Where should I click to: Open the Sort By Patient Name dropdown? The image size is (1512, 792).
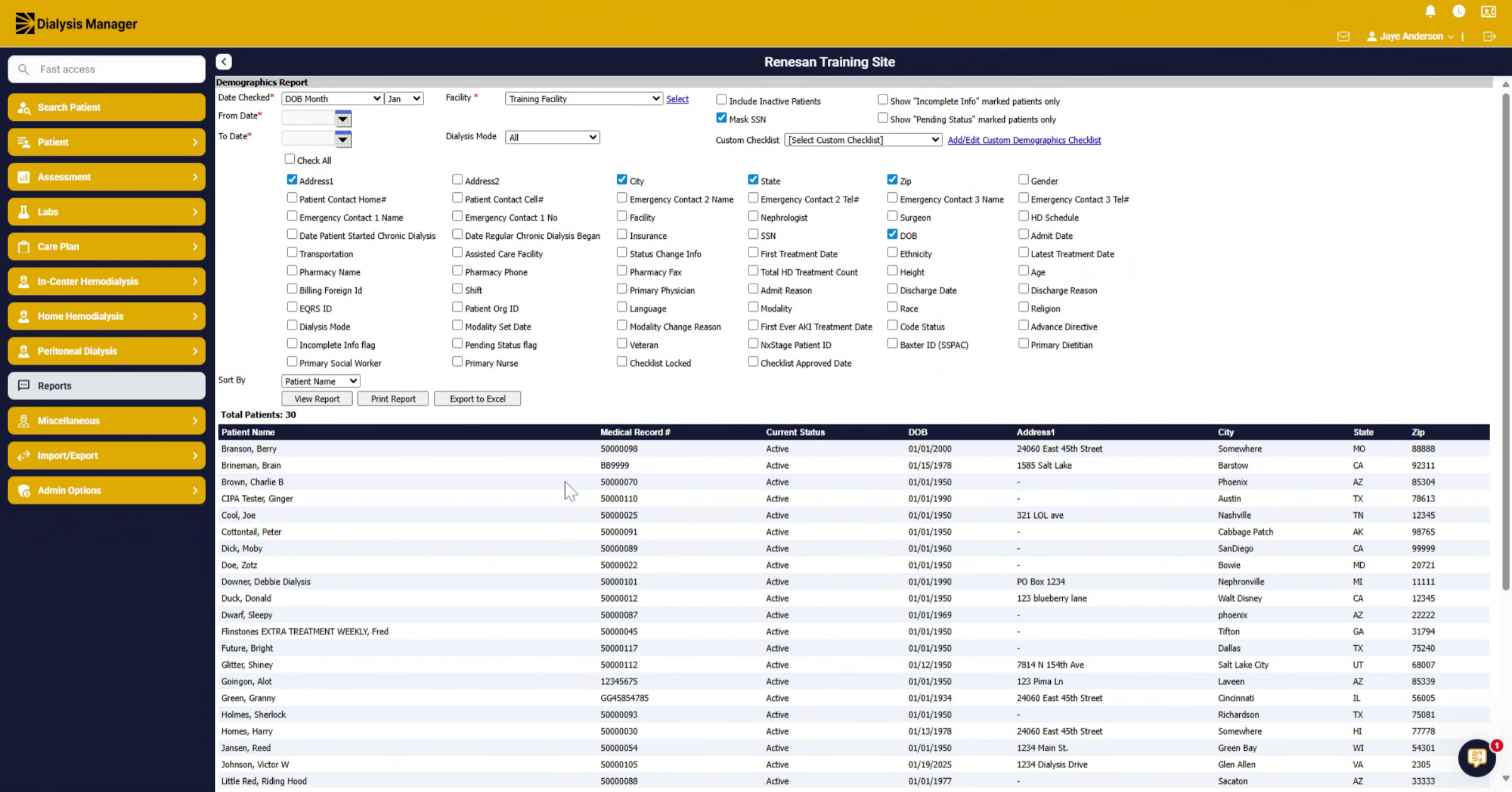click(x=321, y=381)
